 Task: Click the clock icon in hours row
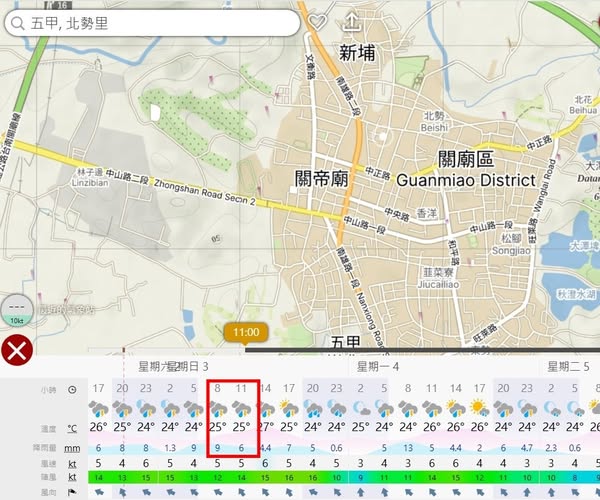72,389
